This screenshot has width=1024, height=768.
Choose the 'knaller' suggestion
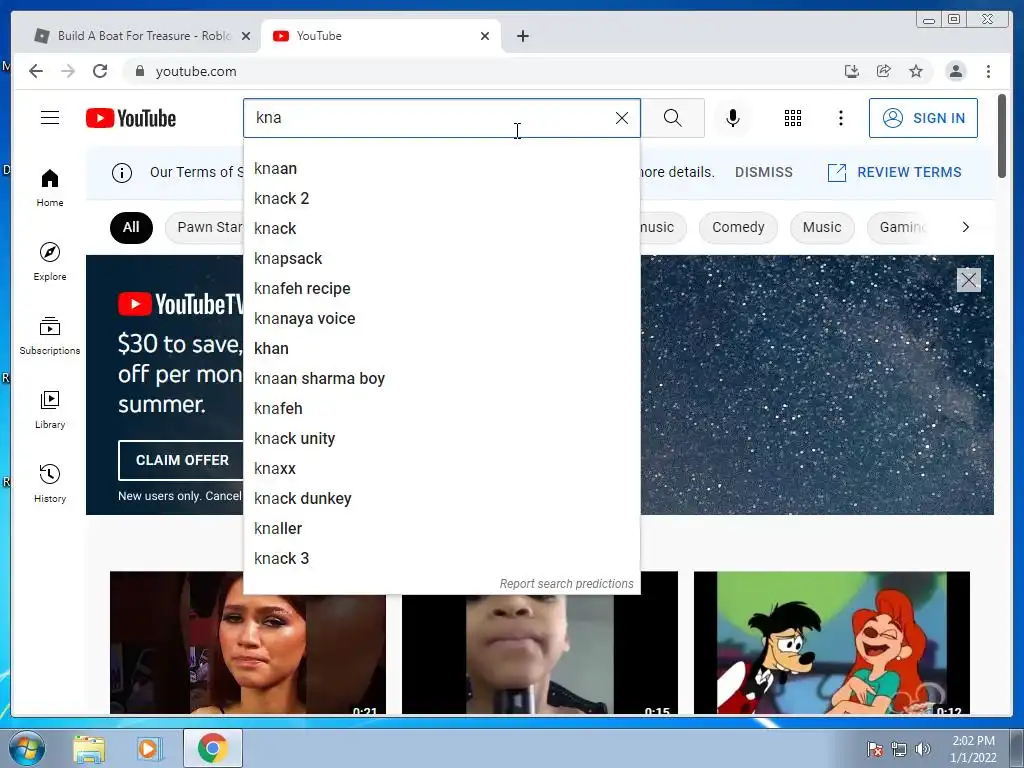441,529
